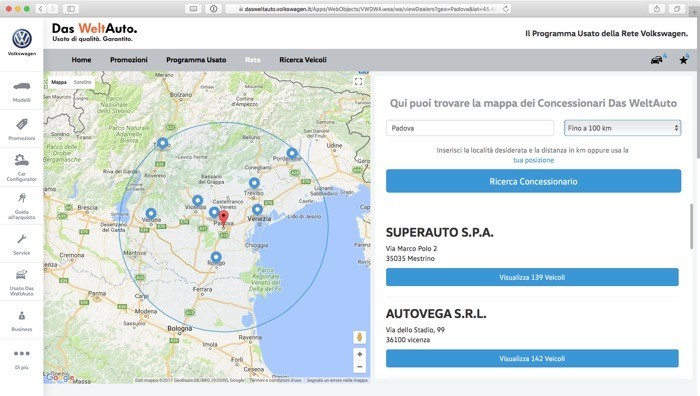Click the favorites star icon in header

click(x=683, y=60)
